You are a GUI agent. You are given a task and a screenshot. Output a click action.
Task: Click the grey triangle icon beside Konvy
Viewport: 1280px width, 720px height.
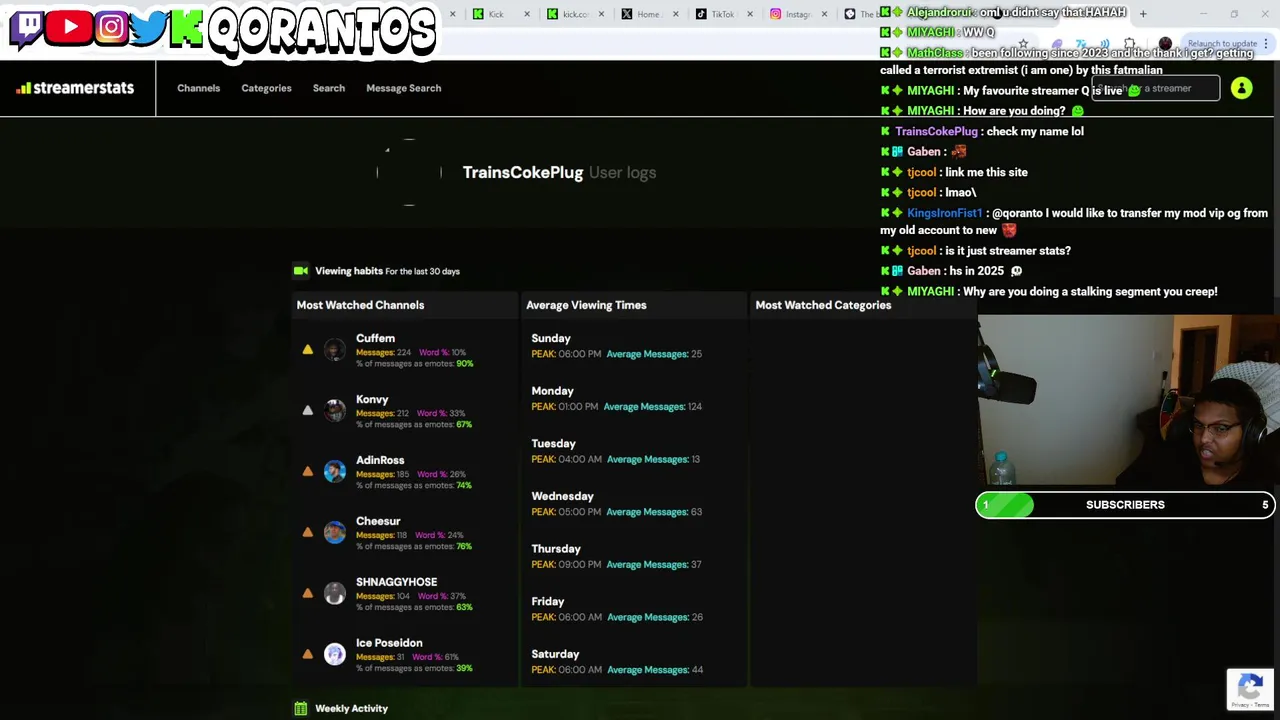pos(308,410)
